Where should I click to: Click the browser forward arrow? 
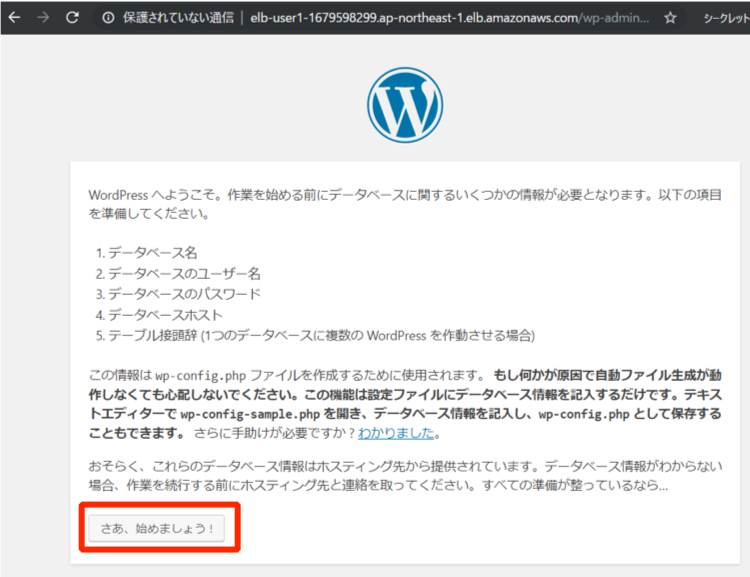point(44,18)
